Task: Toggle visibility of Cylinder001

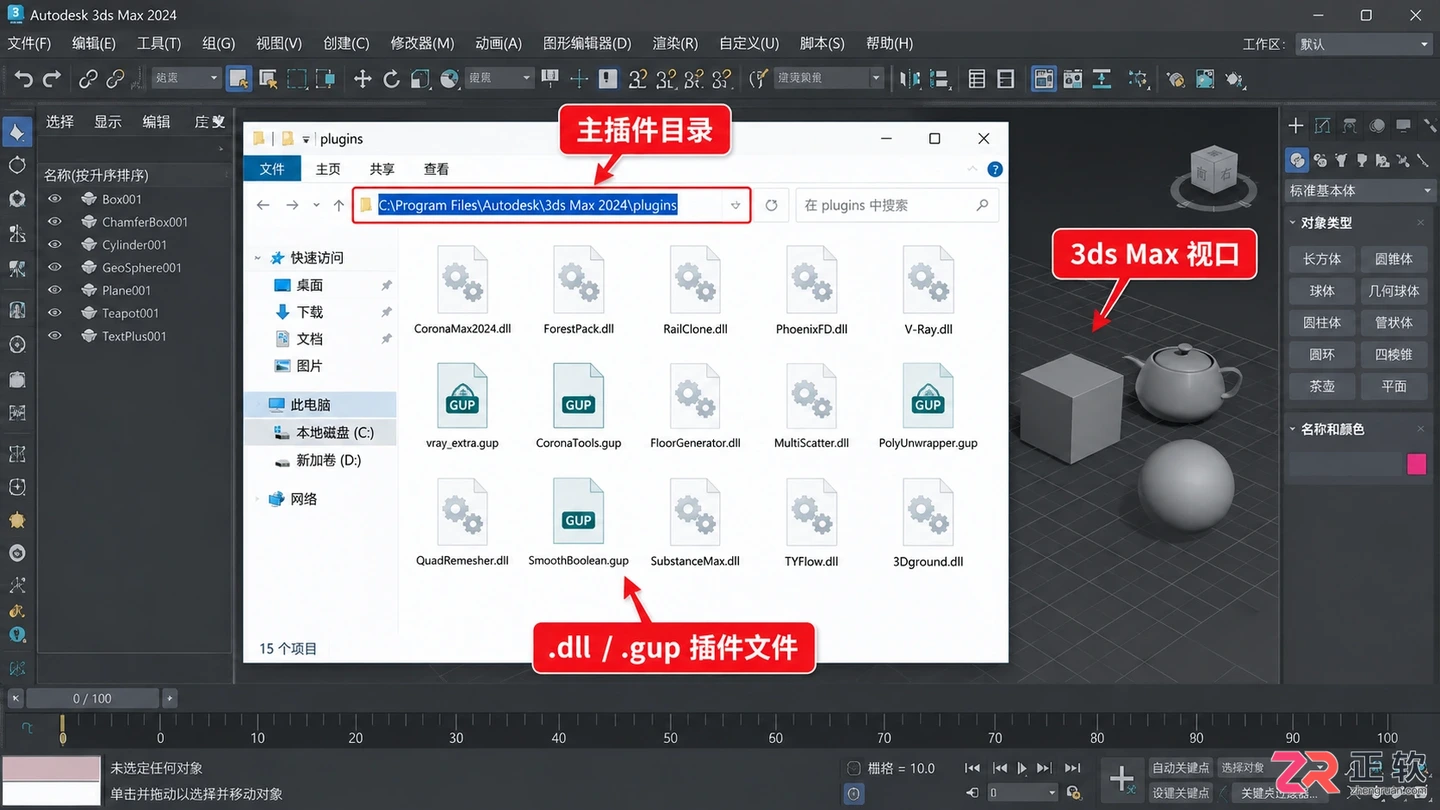Action: pyautogui.click(x=55, y=245)
